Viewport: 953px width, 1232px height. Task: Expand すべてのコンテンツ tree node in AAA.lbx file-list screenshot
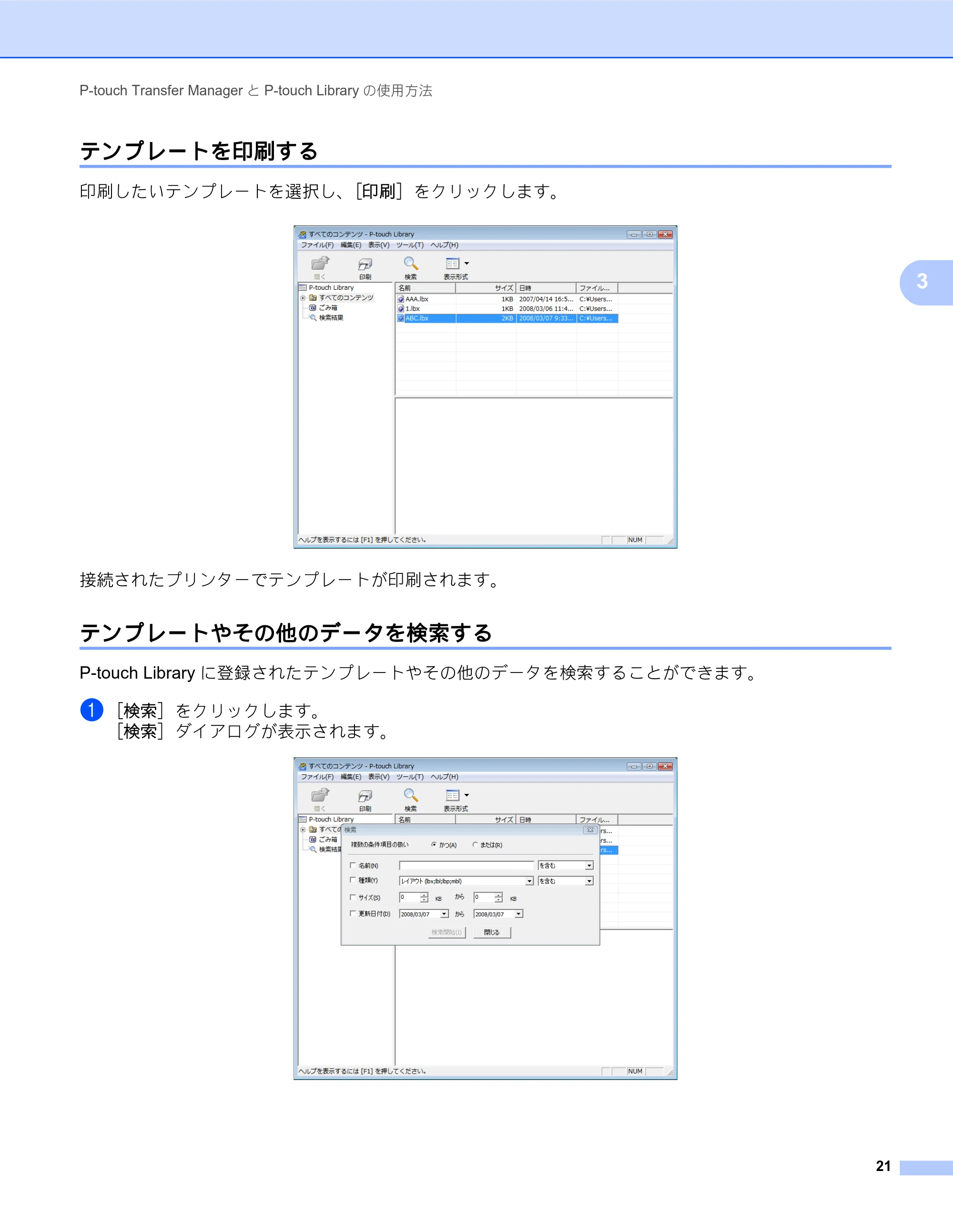(303, 298)
